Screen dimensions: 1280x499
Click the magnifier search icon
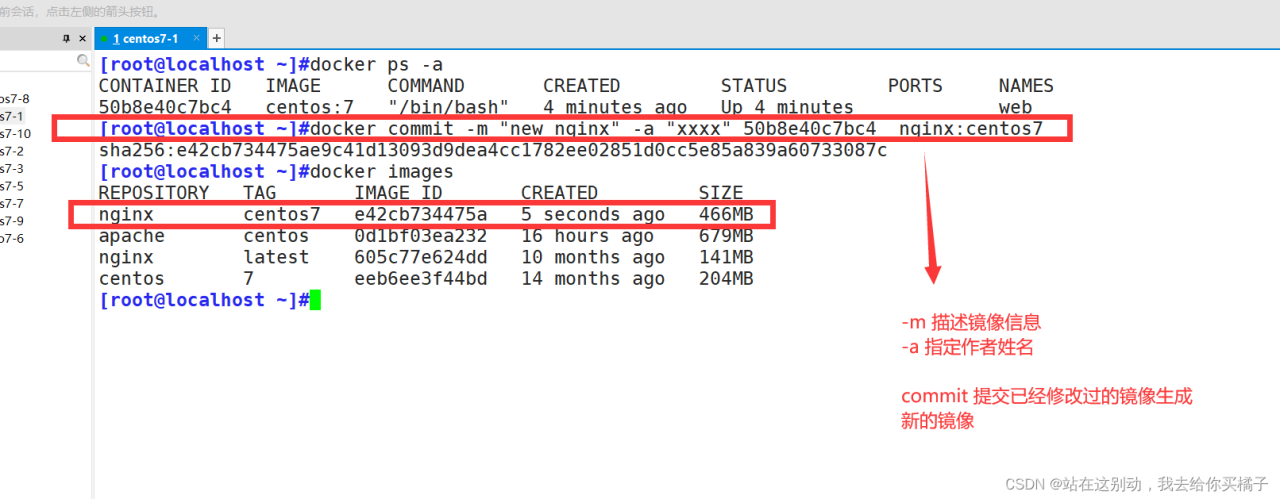click(x=84, y=62)
